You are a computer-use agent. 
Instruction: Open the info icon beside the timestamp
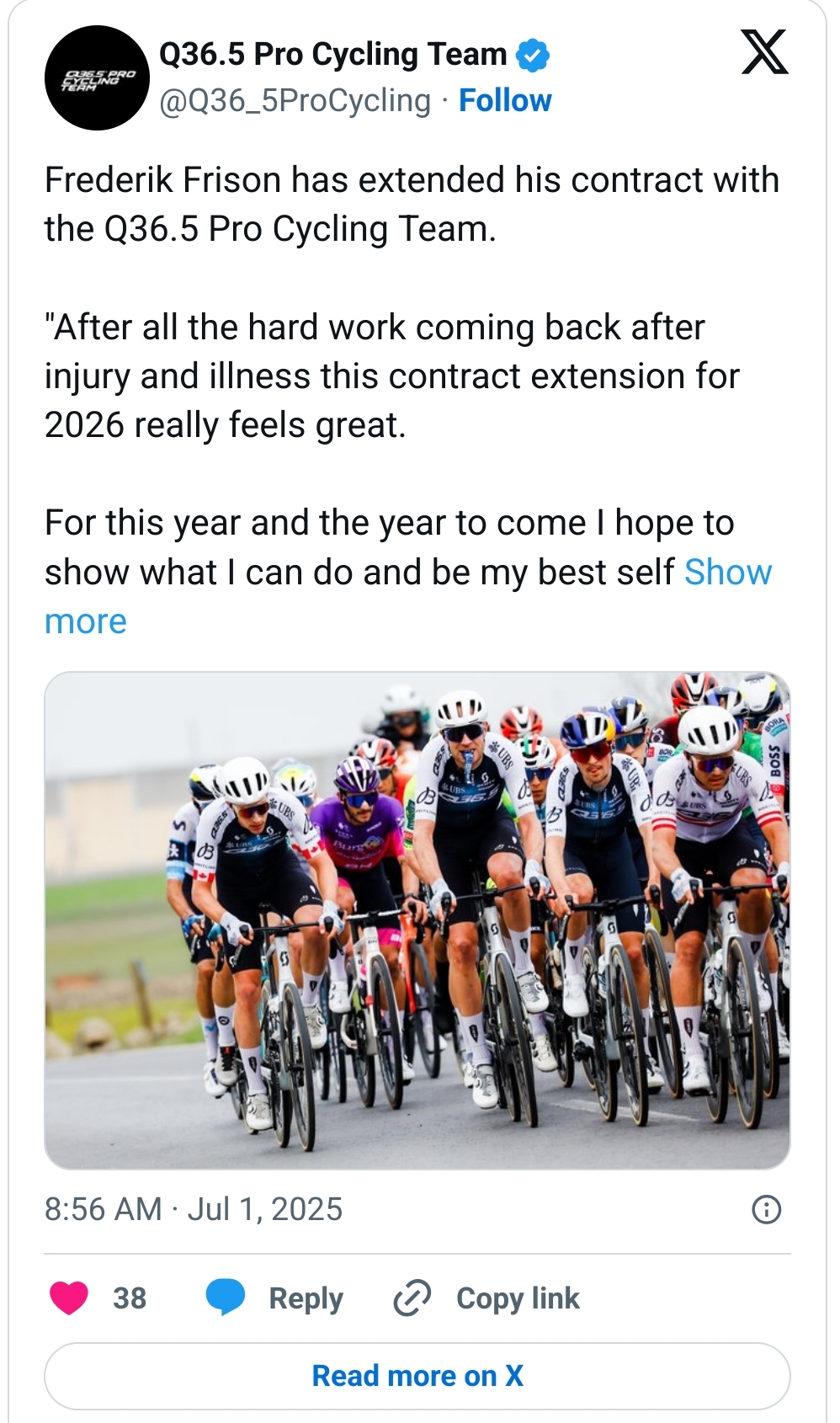coord(766,1210)
